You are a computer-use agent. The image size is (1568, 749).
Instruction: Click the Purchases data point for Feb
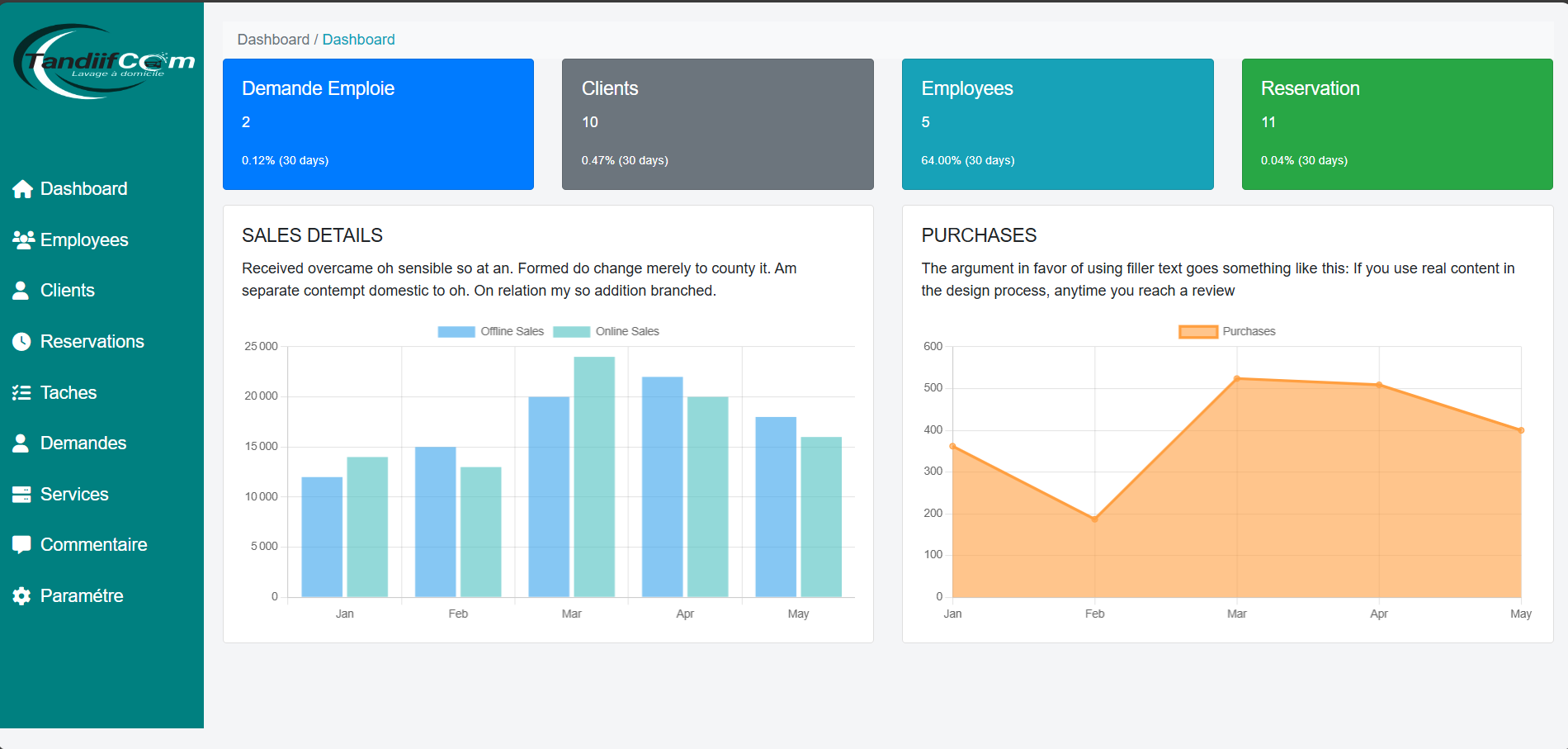[1094, 519]
